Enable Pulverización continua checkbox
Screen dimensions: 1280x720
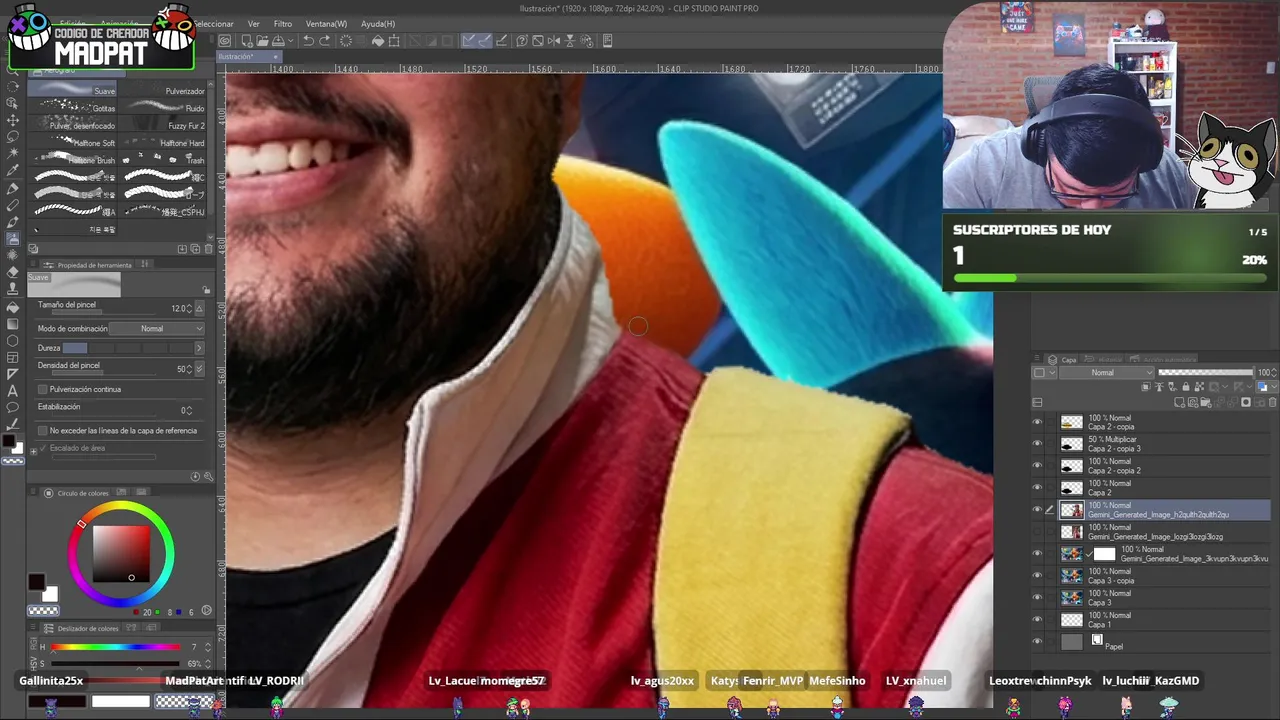[42, 389]
